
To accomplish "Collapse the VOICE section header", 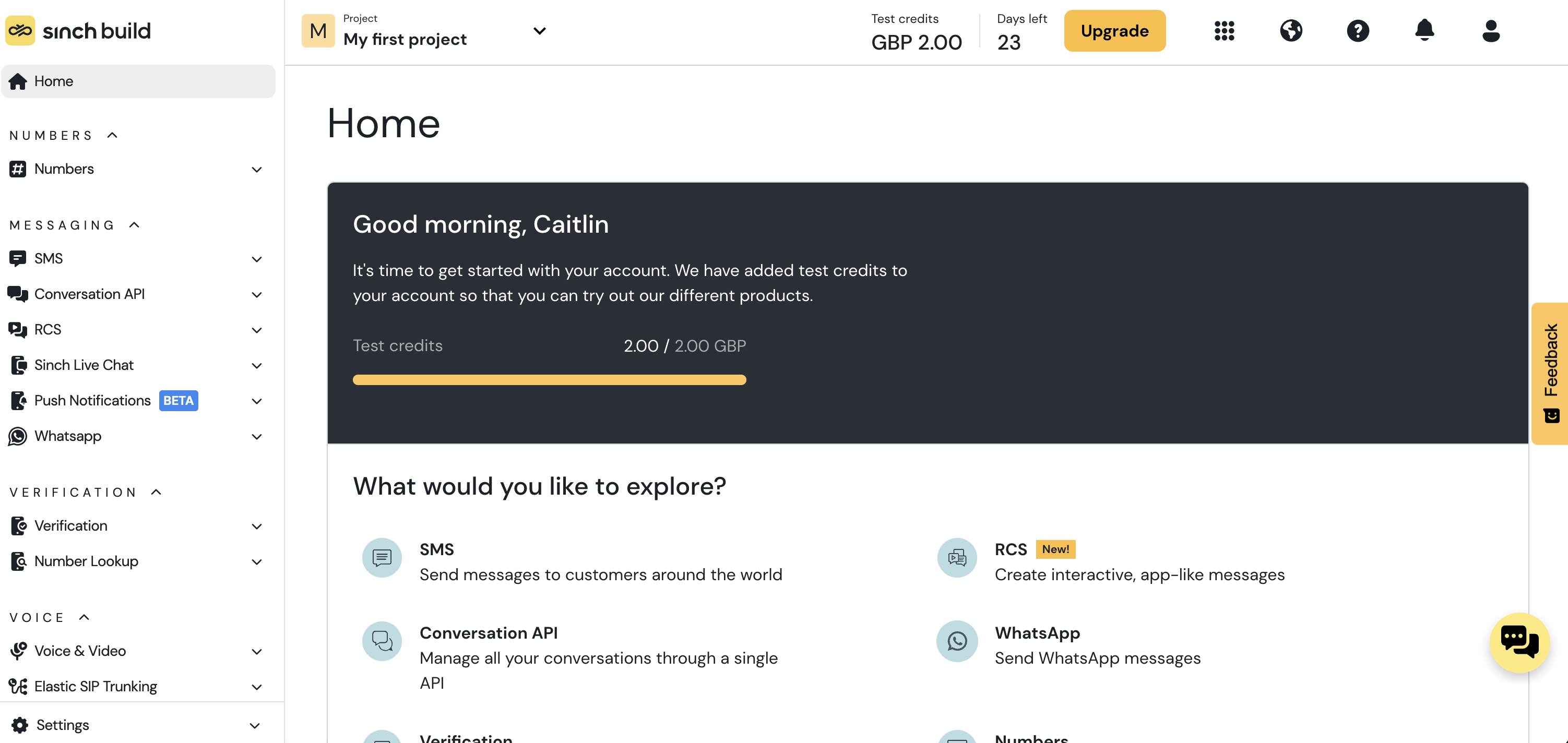I will tap(49, 618).
